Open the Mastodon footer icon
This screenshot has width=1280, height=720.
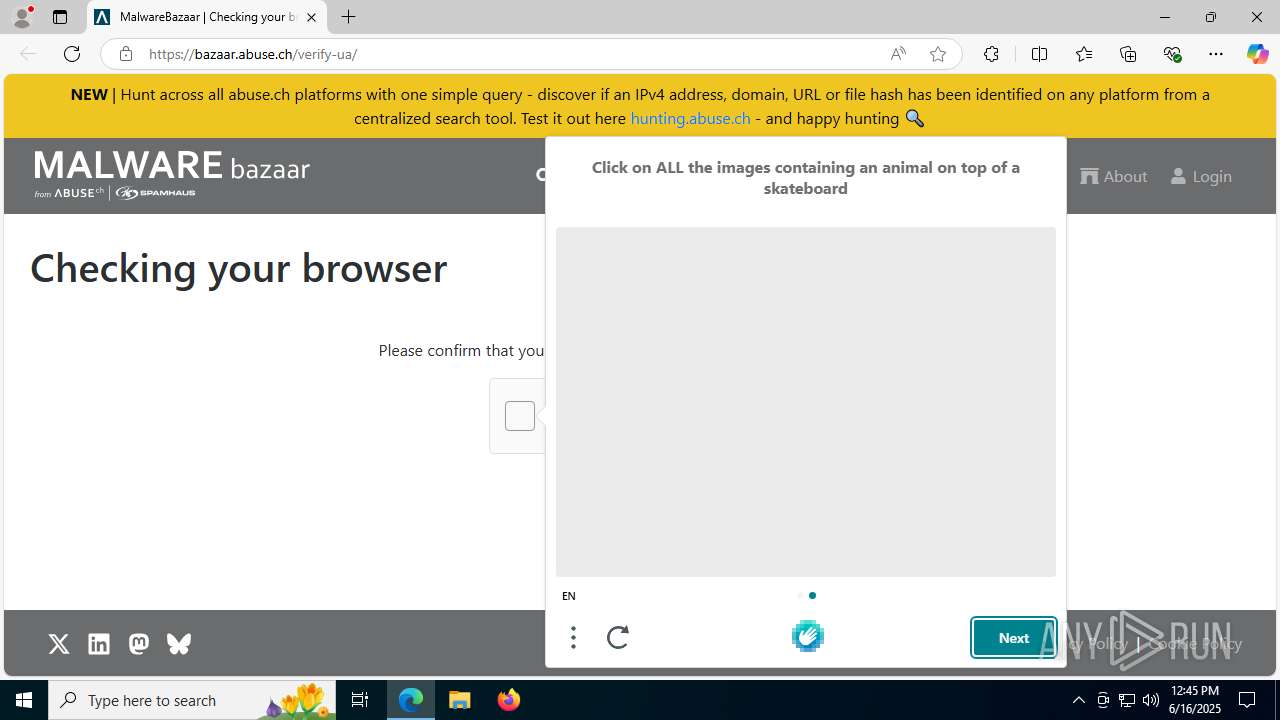pos(139,644)
